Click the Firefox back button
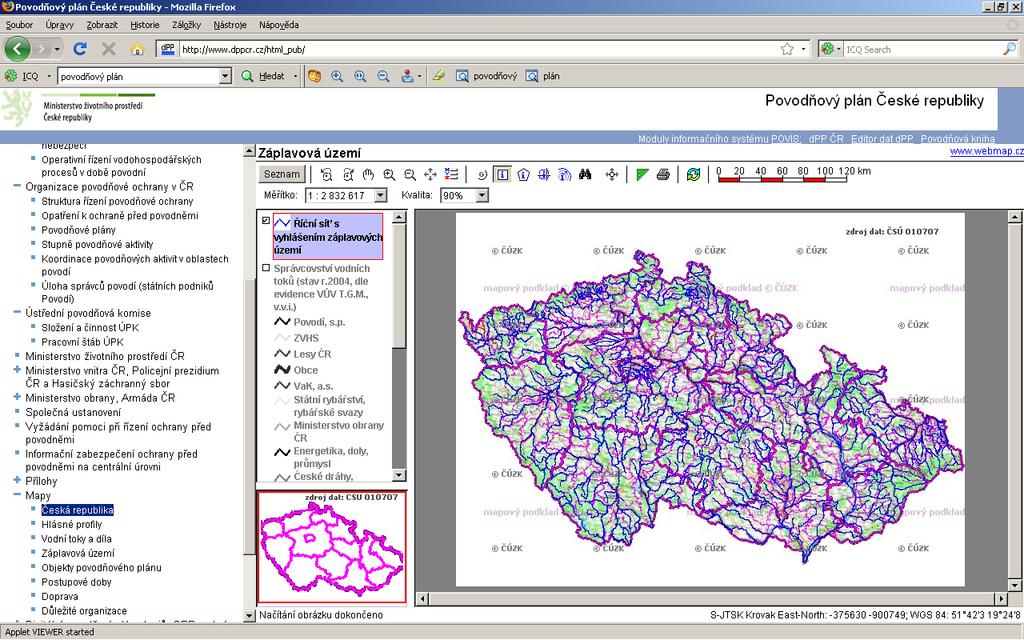 pyautogui.click(x=18, y=49)
